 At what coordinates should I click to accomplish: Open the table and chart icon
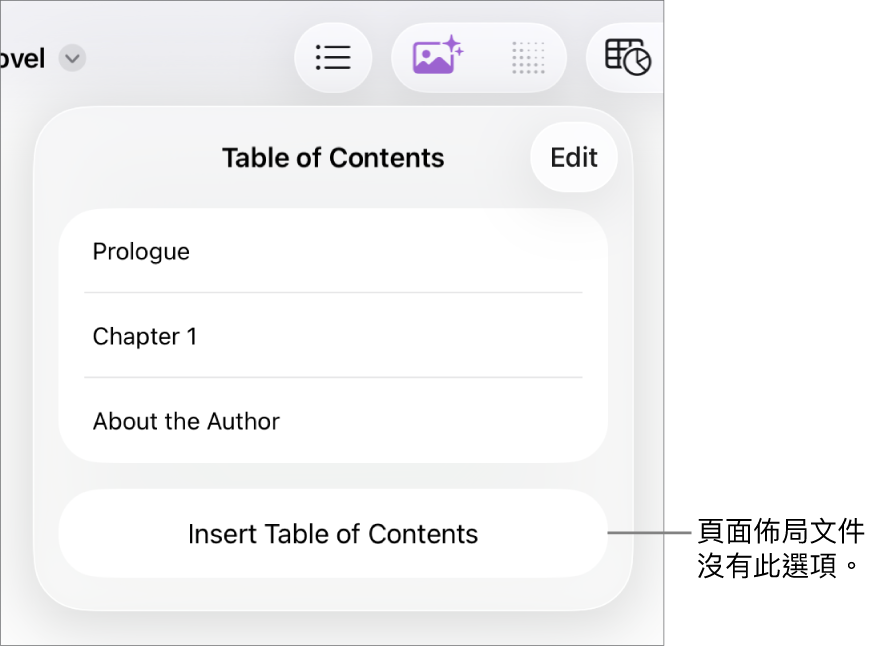coord(627,57)
